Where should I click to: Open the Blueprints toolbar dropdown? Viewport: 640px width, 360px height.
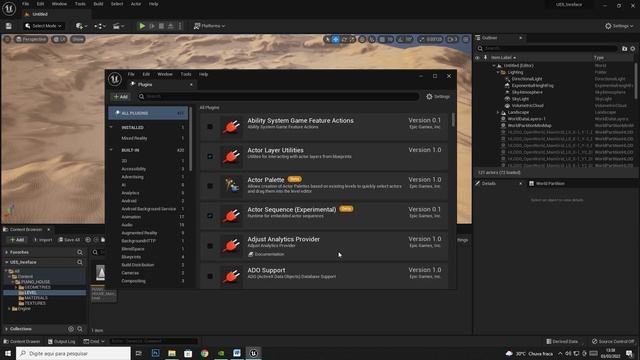tap(100, 26)
